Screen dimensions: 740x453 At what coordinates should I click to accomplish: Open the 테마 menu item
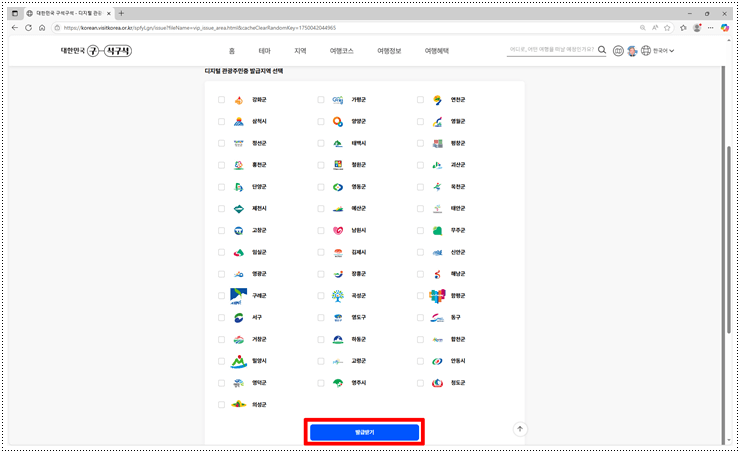tap(264, 51)
